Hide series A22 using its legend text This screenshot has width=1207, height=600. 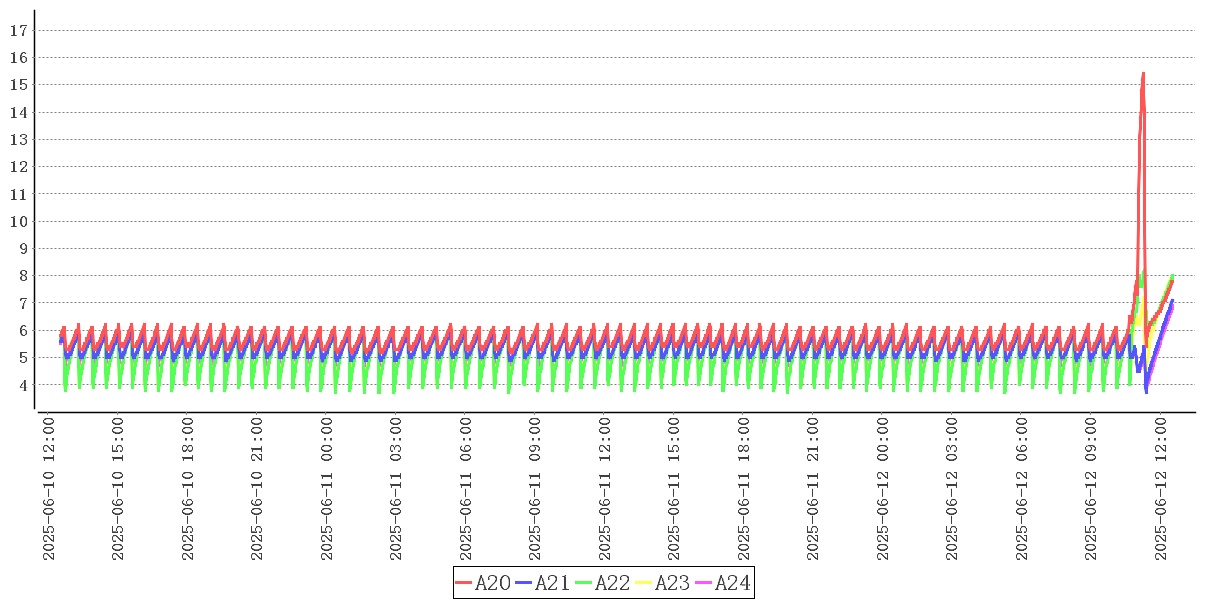click(613, 583)
